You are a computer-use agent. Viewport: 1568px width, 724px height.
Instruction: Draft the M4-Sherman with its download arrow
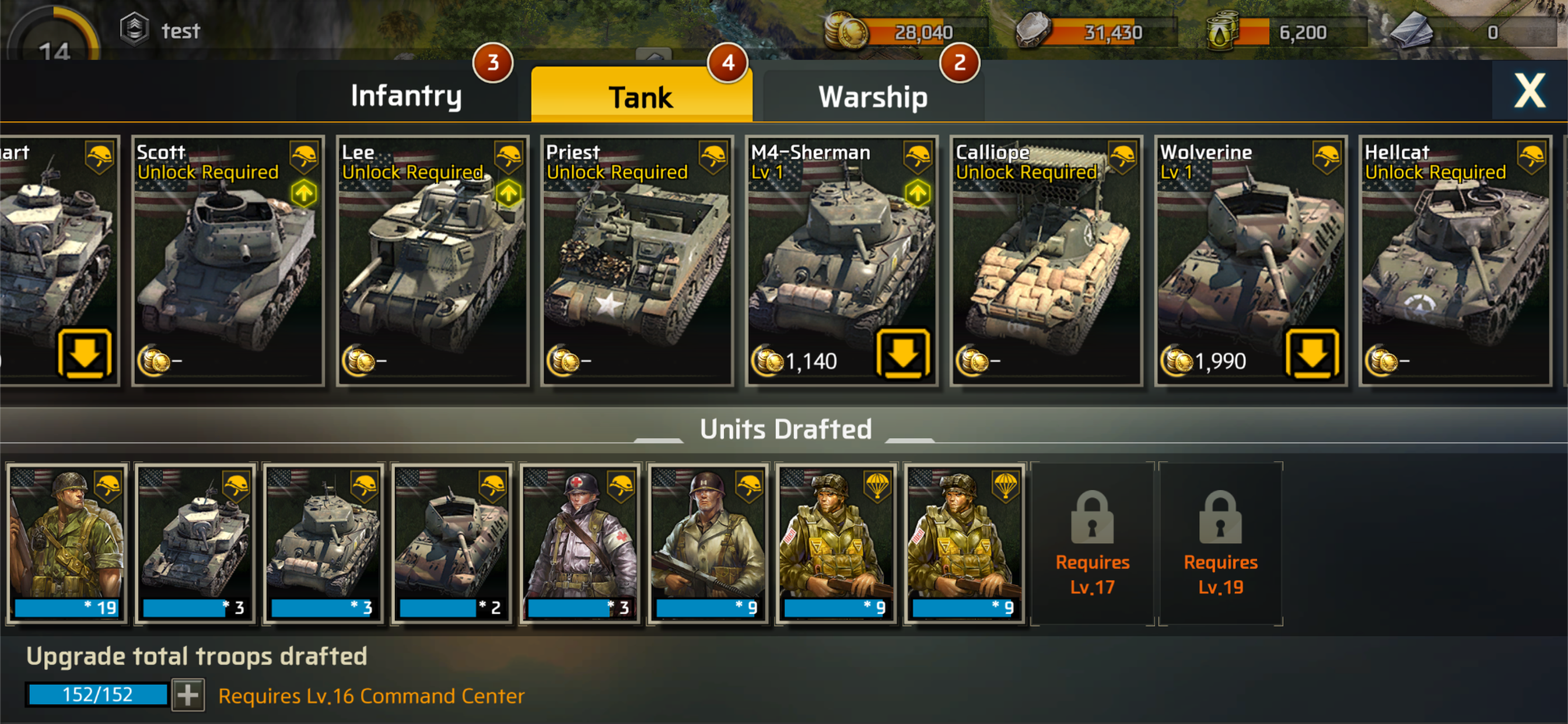902,353
